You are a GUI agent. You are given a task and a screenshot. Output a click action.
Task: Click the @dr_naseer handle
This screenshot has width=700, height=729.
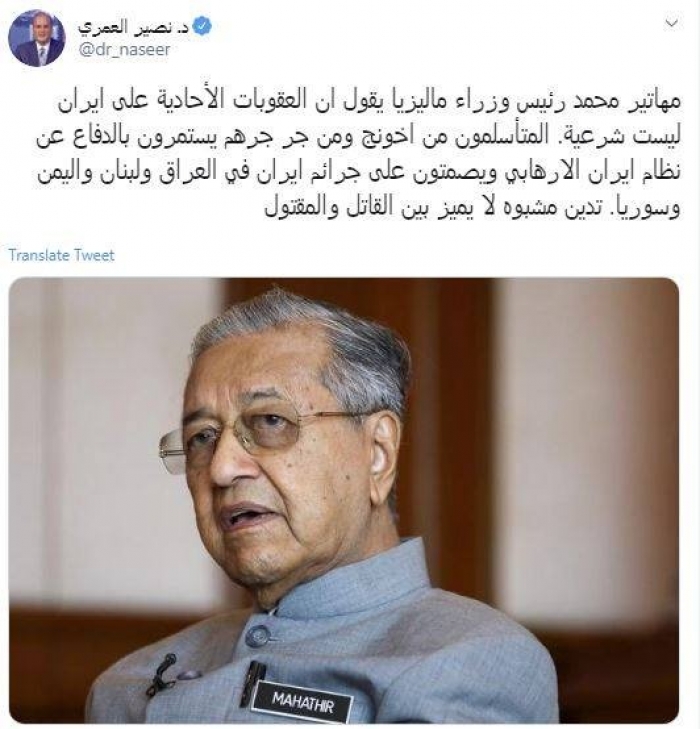pyautogui.click(x=124, y=49)
